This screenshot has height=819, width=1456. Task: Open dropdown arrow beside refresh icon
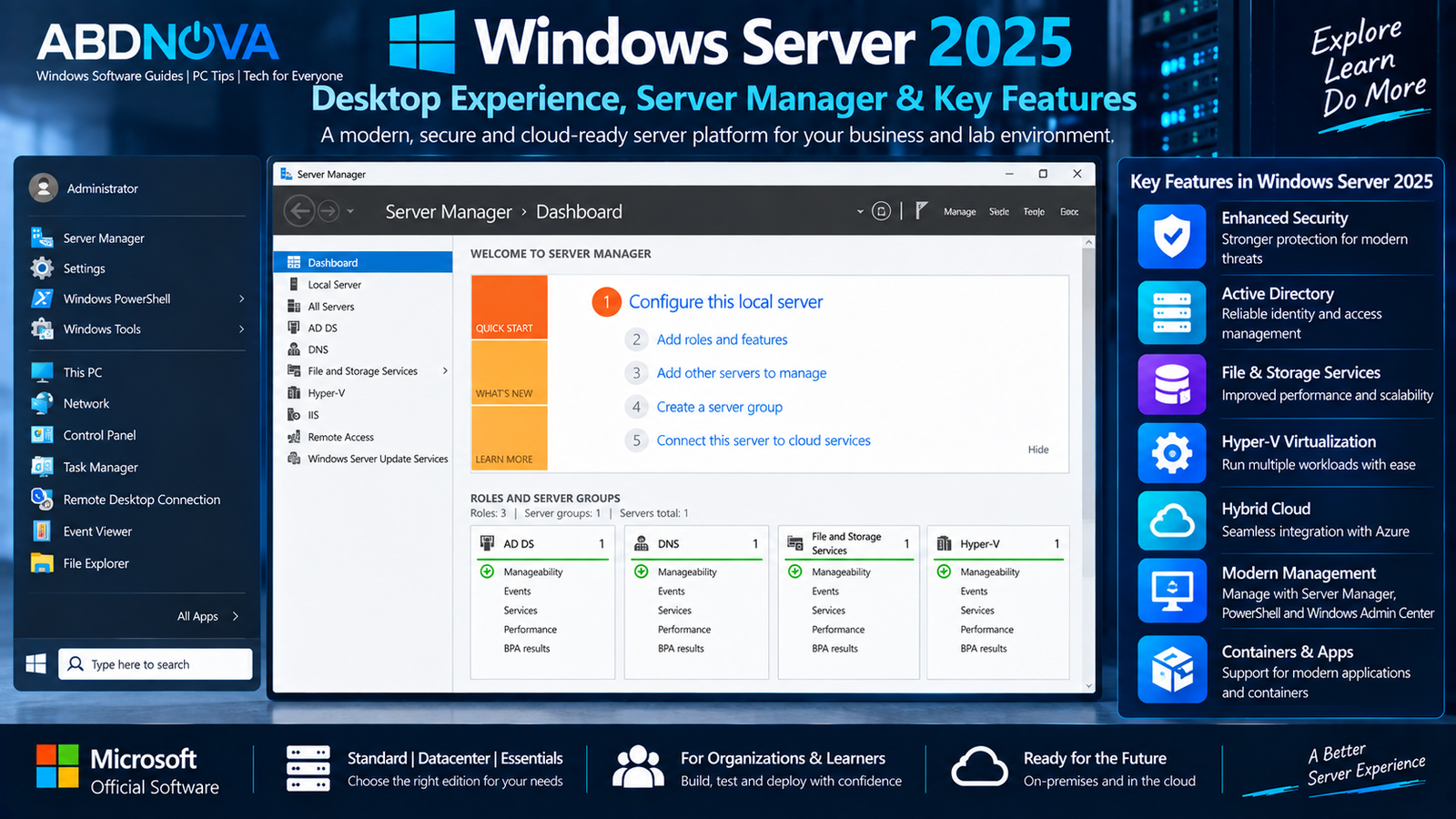[860, 212]
